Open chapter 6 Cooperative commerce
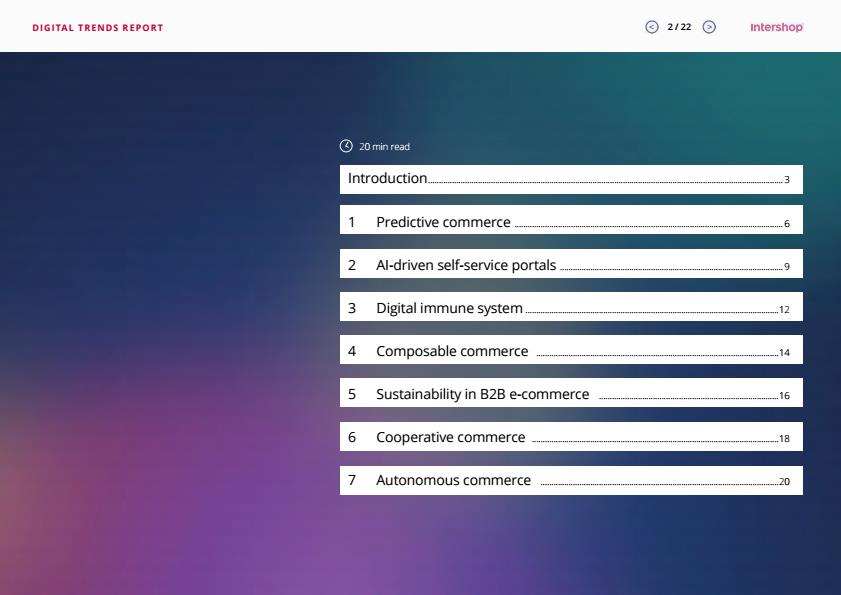Viewport: 841px width, 595px height. click(571, 436)
